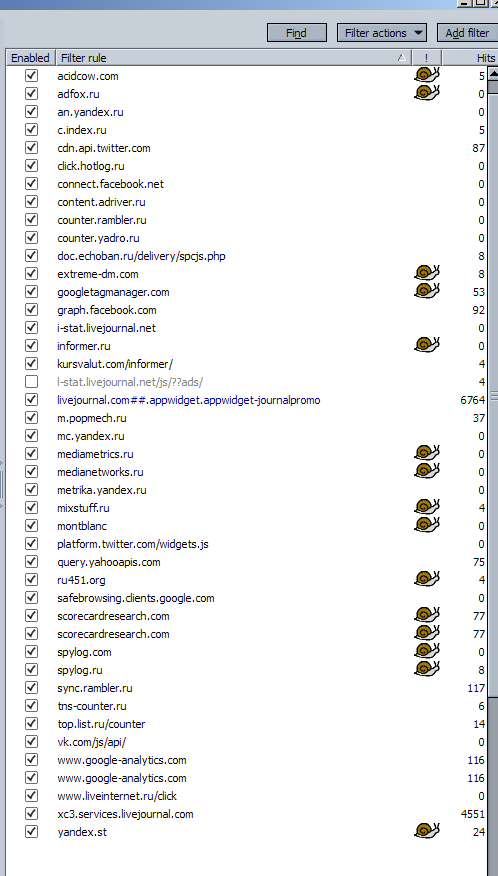498x876 pixels.
Task: Click the snail icon for yandex.st
Action: click(427, 831)
